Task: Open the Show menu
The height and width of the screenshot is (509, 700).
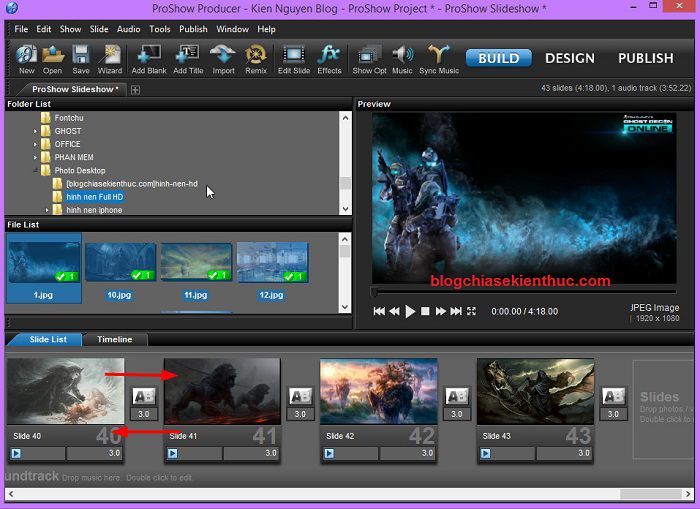Action: (x=71, y=29)
